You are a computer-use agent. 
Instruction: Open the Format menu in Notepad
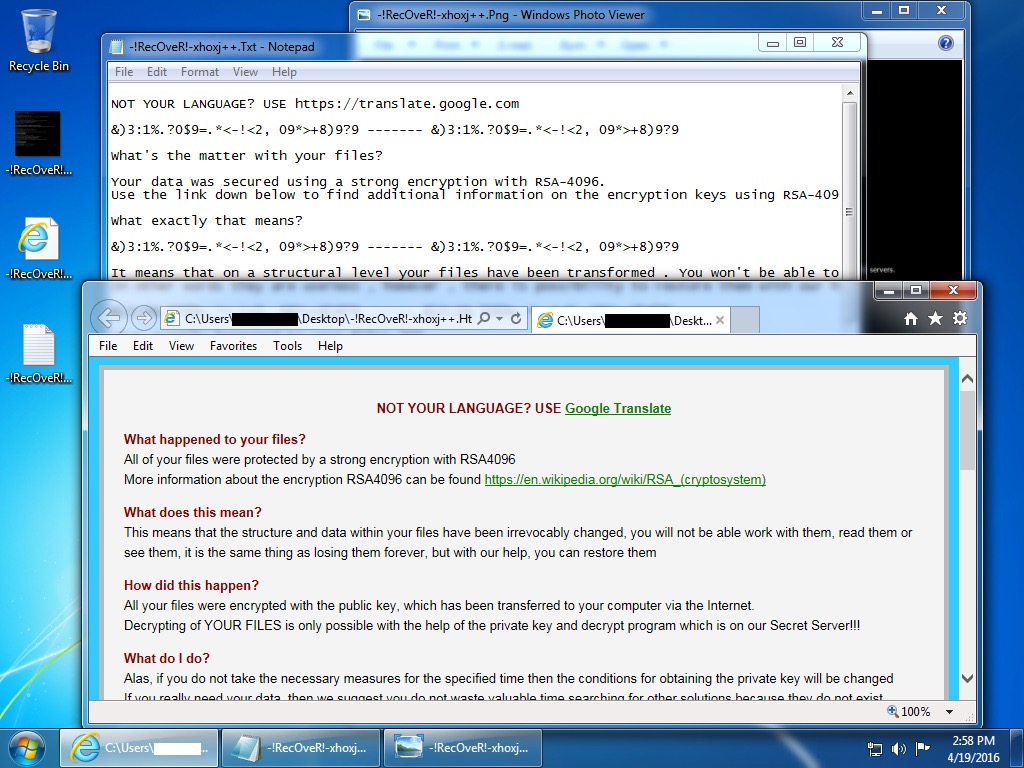click(200, 72)
